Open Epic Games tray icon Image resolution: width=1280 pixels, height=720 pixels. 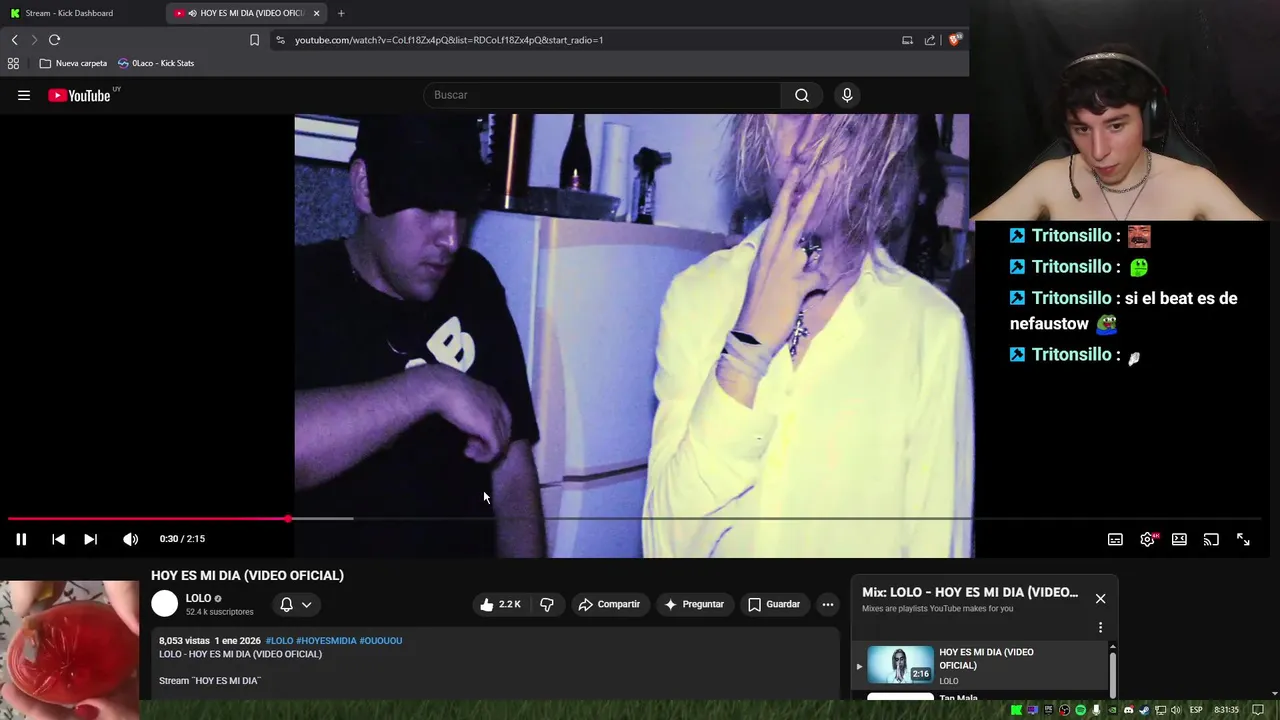[x=1049, y=710]
